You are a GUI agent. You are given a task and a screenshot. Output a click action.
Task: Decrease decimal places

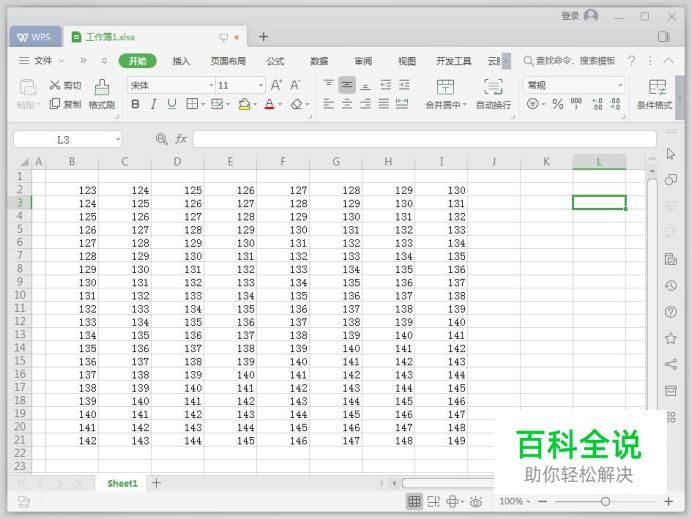[x=615, y=104]
